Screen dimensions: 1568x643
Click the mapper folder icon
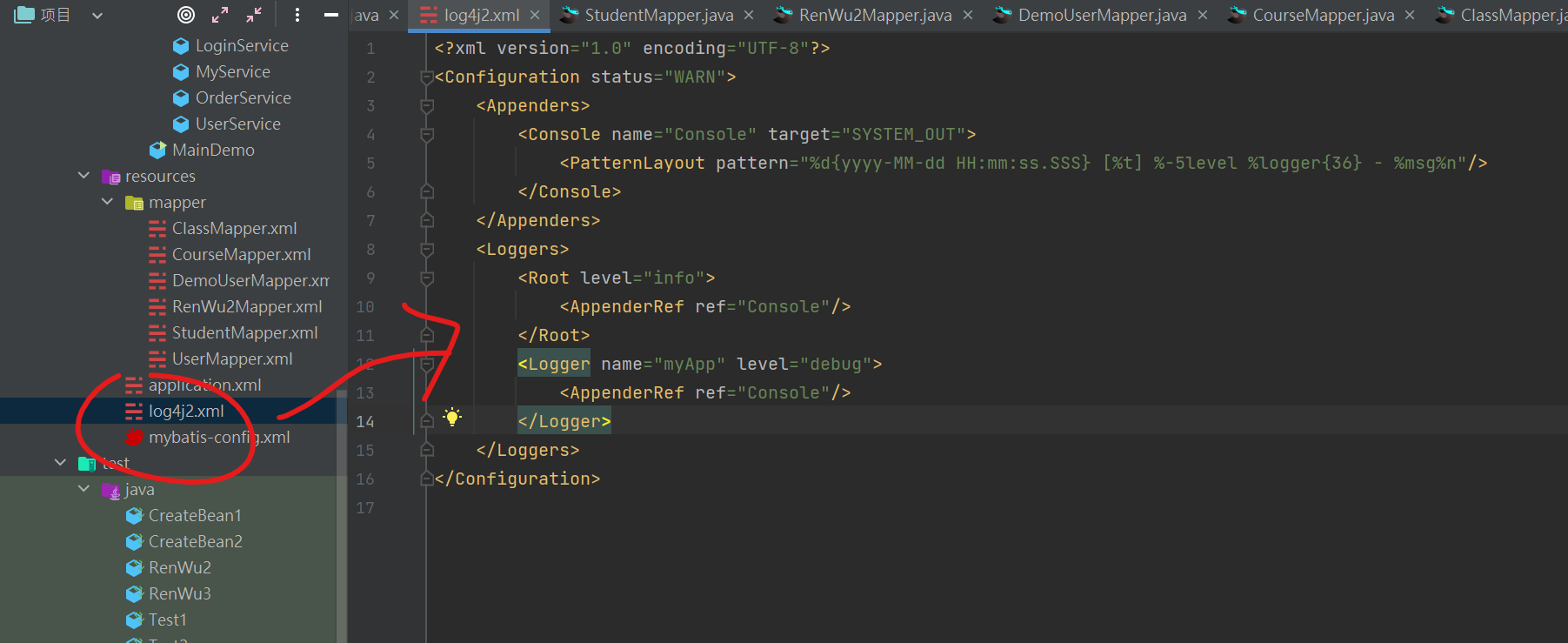(135, 203)
